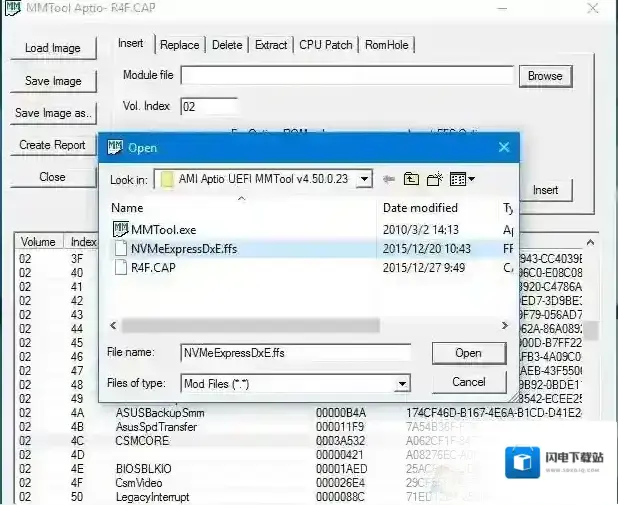
Task: Open the View menu icon
Action: tap(461, 179)
